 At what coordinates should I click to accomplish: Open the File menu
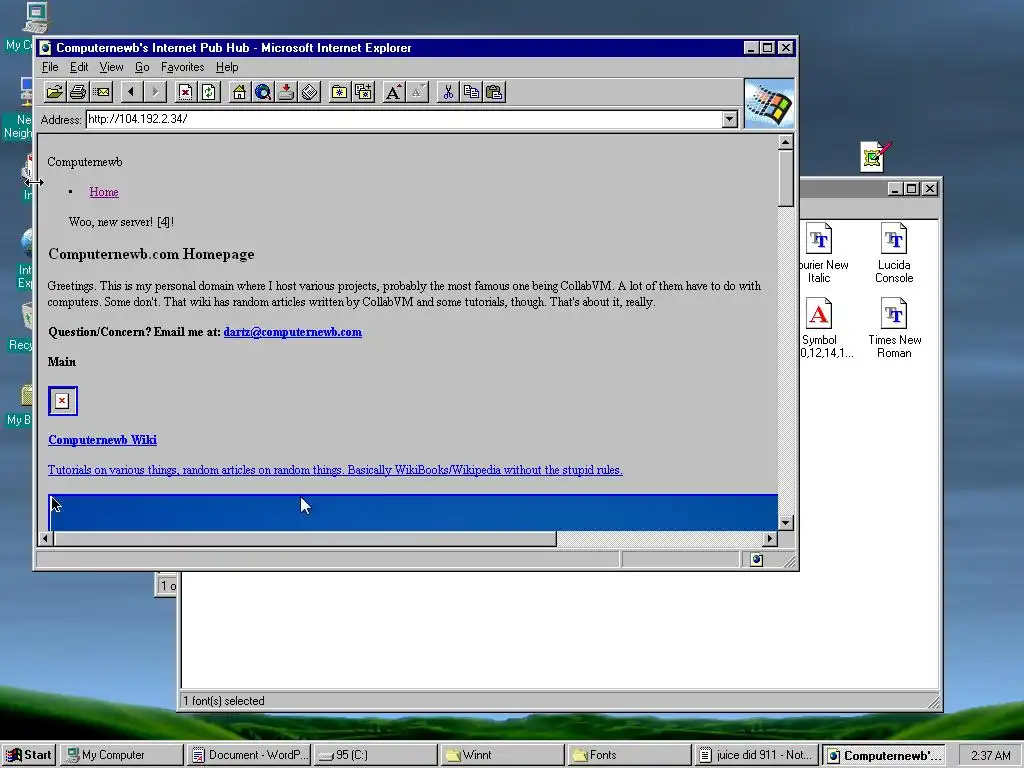pos(50,67)
